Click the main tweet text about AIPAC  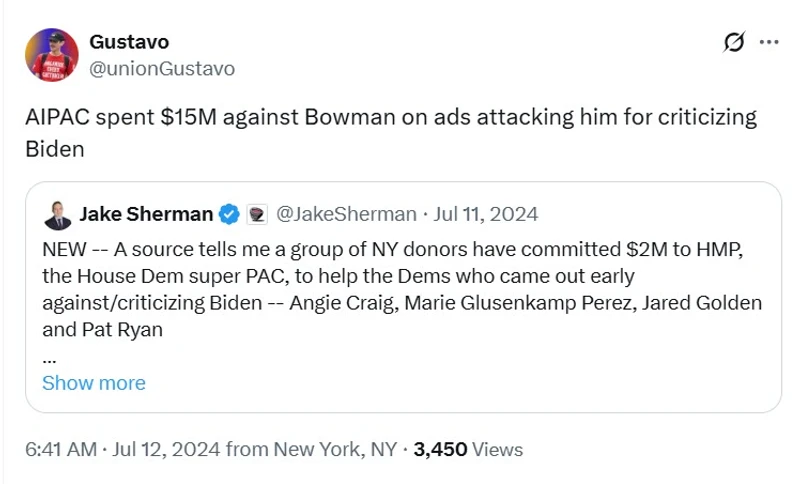coord(390,117)
